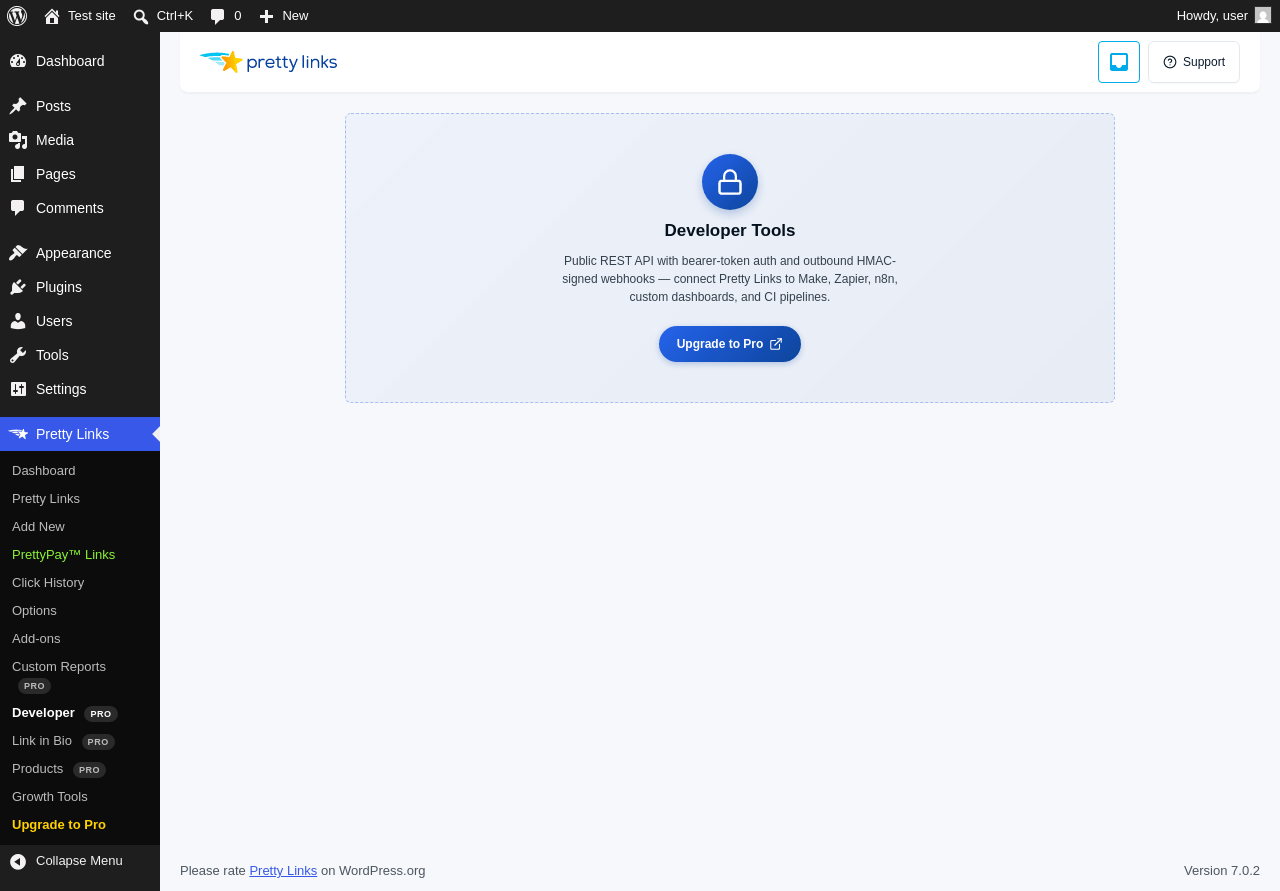Image resolution: width=1280 pixels, height=891 pixels.
Task: Click the Appearance paintbrush icon
Action: (18, 253)
